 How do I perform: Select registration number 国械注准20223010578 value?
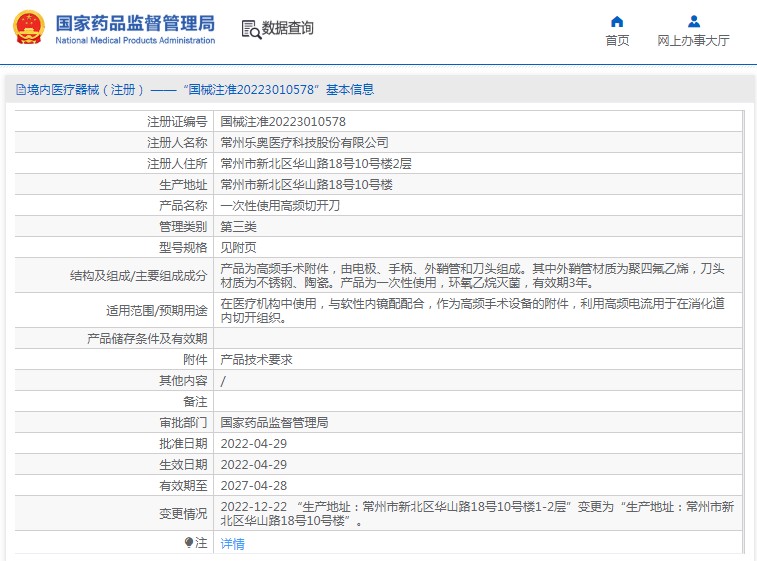283,122
